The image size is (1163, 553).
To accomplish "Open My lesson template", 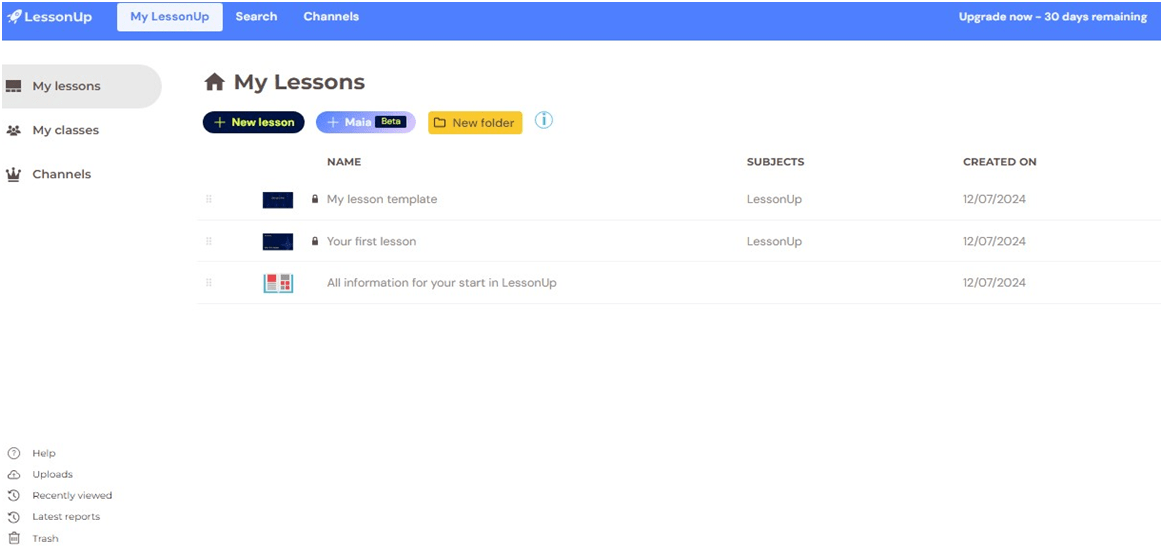I will [382, 199].
